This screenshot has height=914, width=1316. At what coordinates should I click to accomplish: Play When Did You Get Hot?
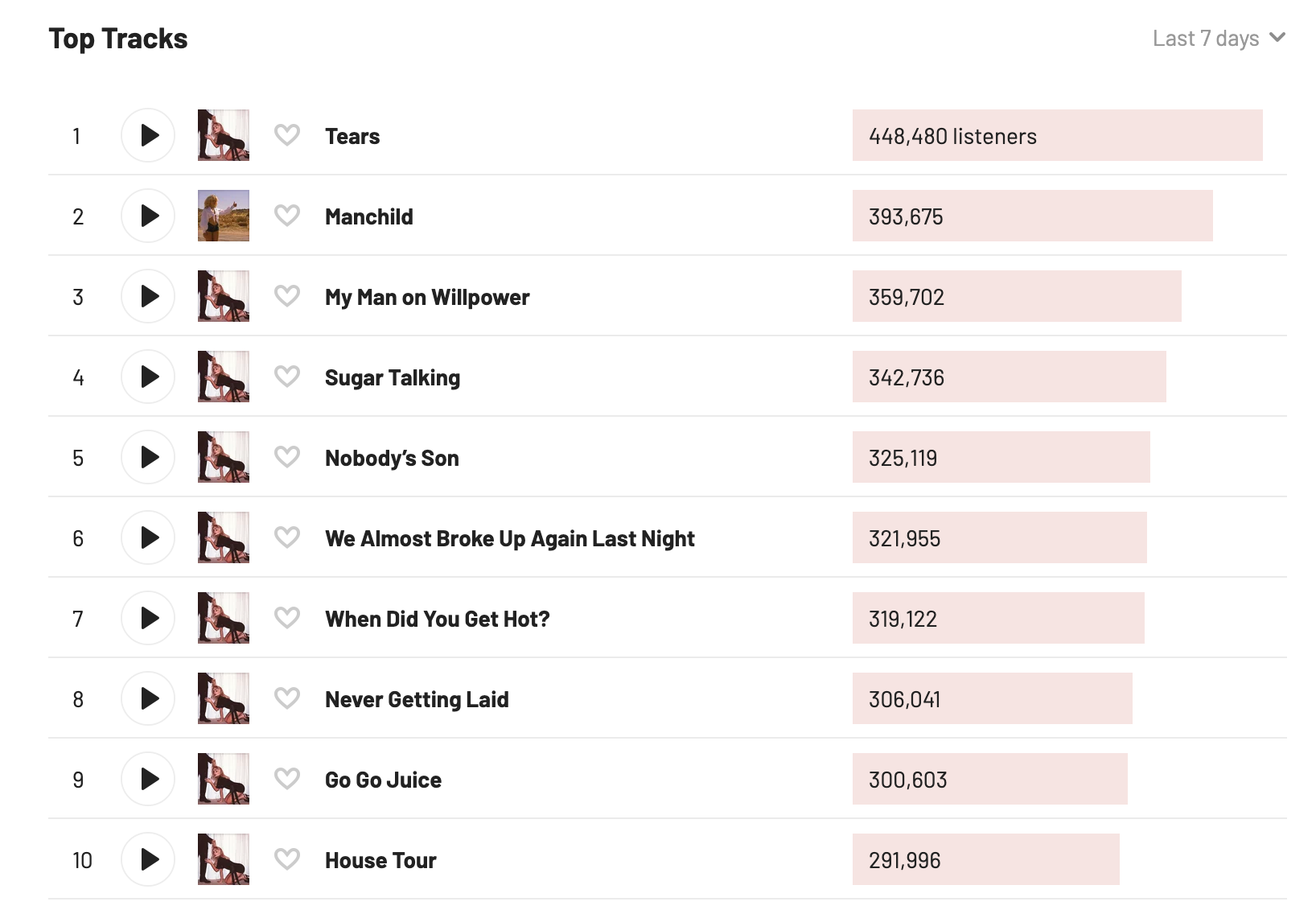[148, 618]
